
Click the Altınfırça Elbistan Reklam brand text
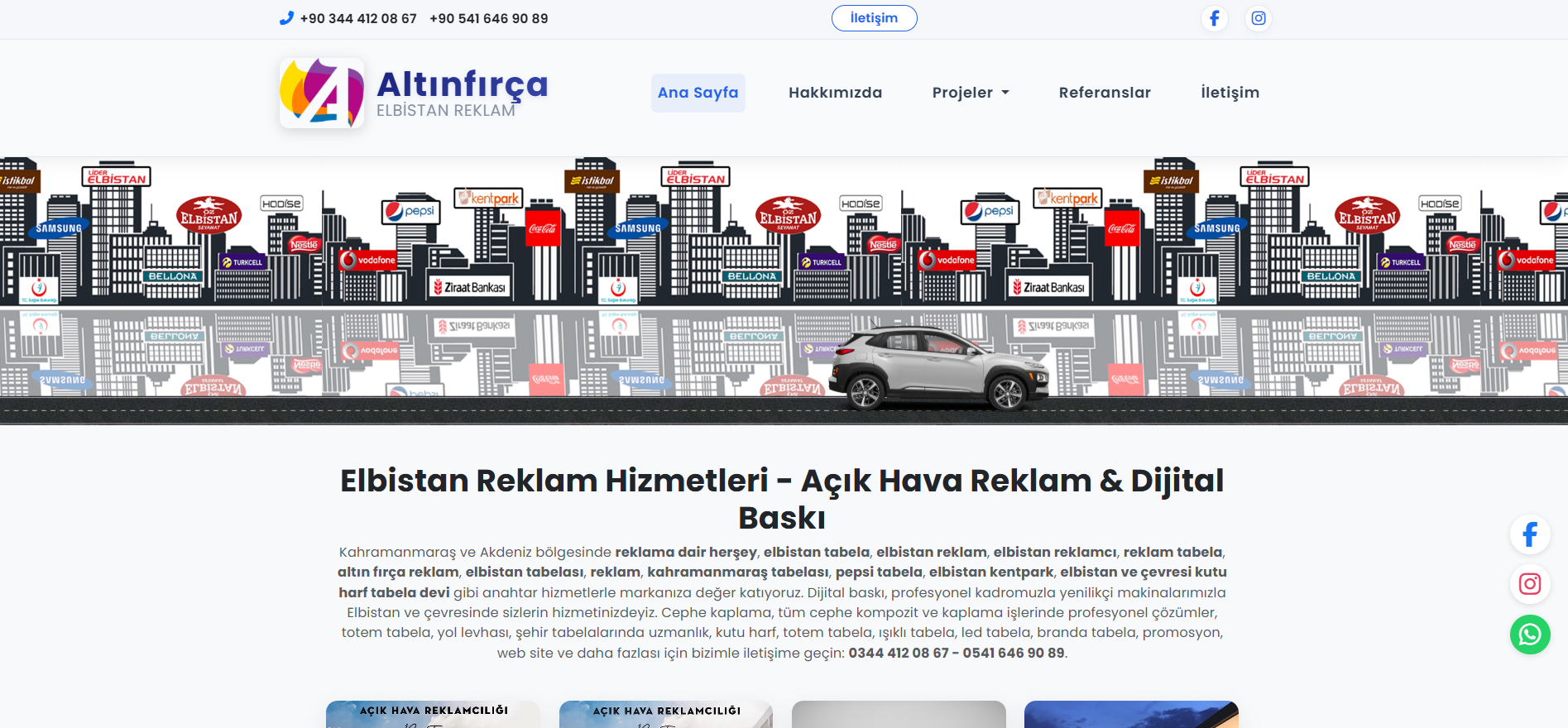[462, 93]
